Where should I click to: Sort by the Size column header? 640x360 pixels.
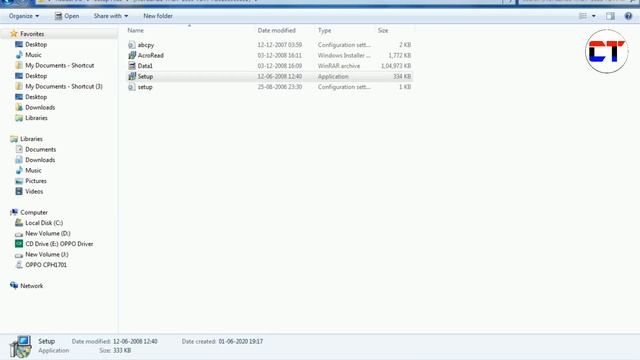pyautogui.click(x=383, y=30)
